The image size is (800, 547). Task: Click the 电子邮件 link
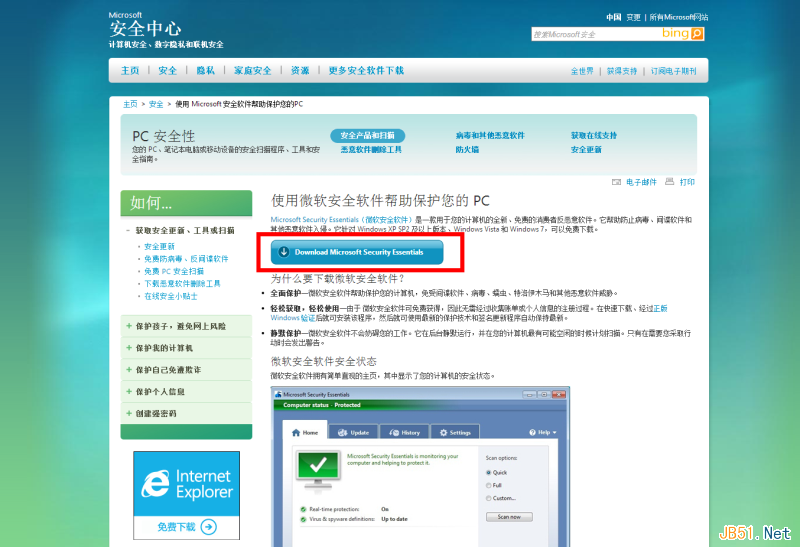tap(641, 182)
